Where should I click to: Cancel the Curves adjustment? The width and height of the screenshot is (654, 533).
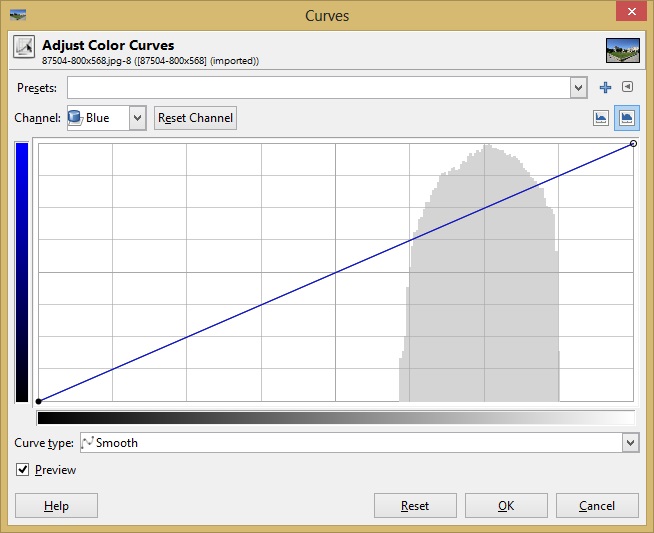pos(597,506)
